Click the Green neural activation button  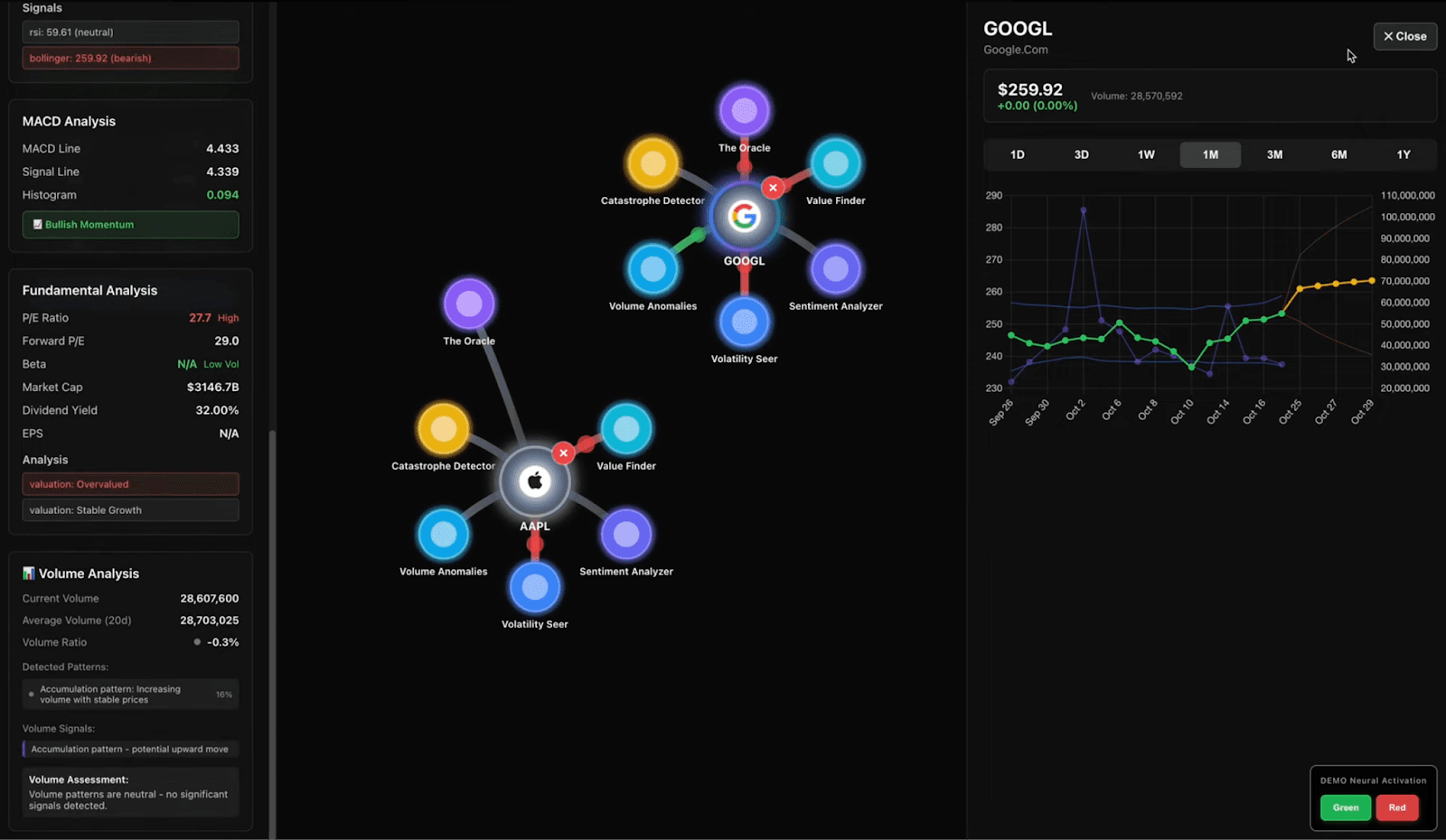1345,807
